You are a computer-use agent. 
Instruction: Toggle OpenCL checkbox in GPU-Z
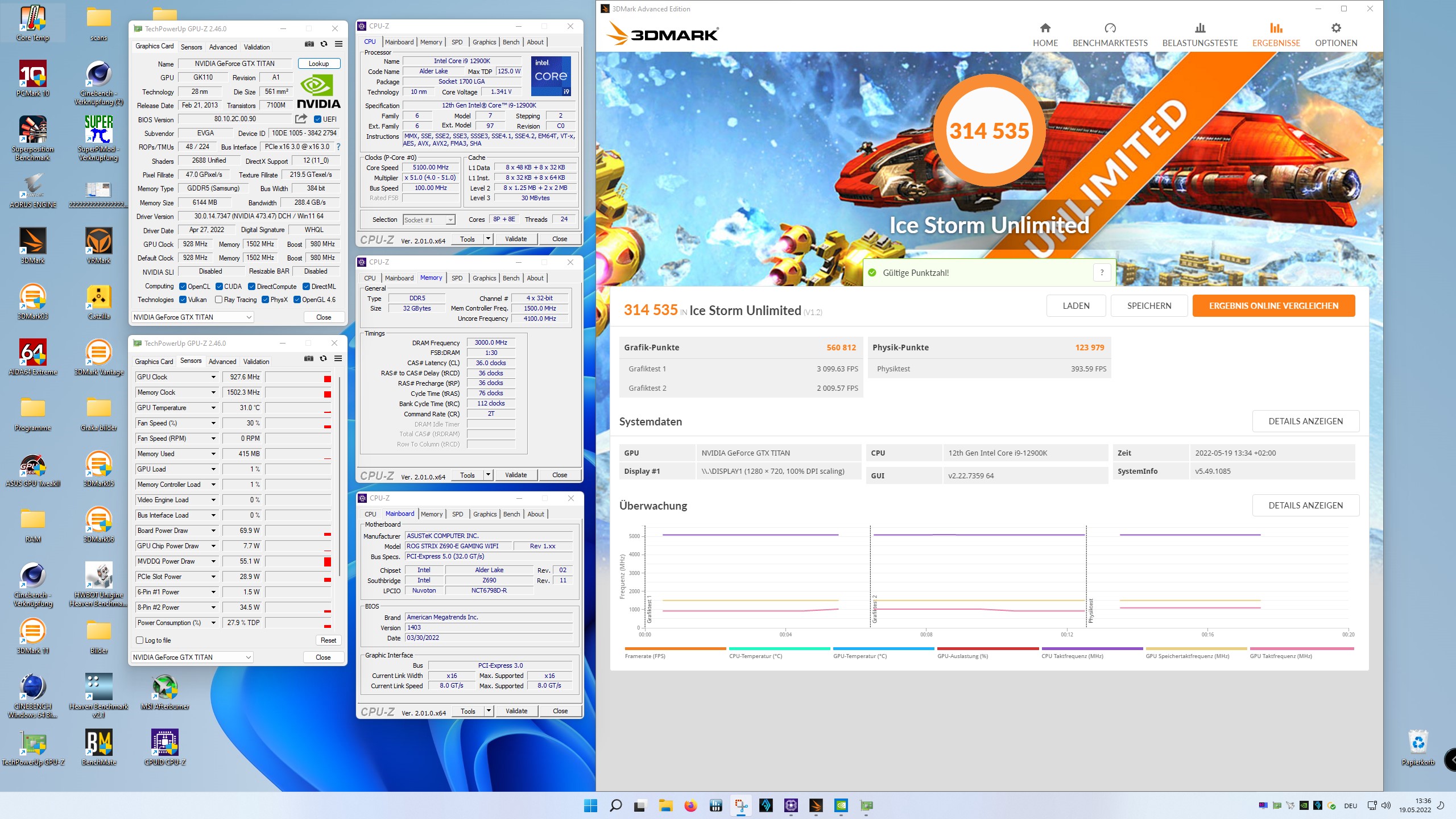(183, 287)
